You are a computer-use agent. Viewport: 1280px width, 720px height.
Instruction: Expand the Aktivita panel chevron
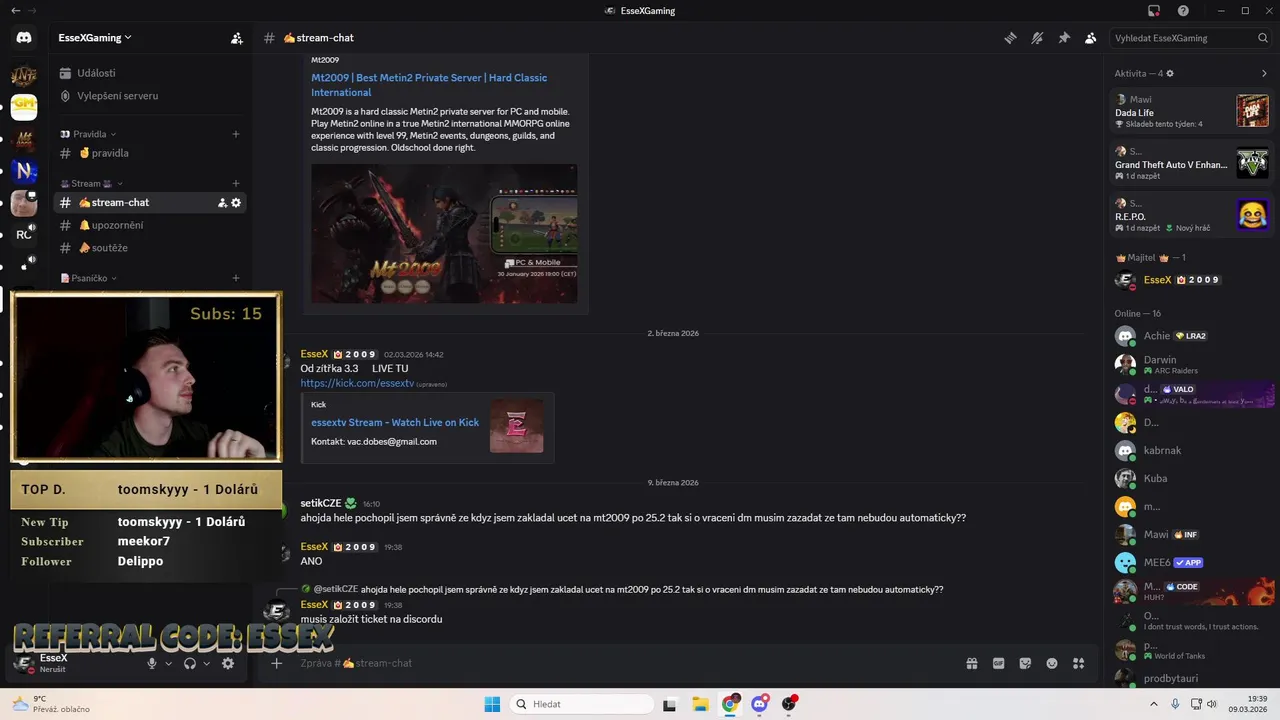pyautogui.click(x=1264, y=73)
